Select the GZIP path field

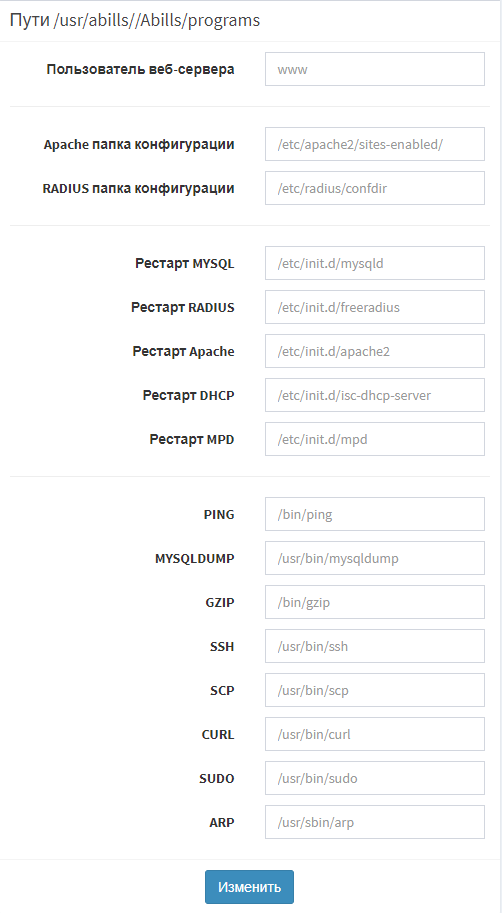[374, 602]
